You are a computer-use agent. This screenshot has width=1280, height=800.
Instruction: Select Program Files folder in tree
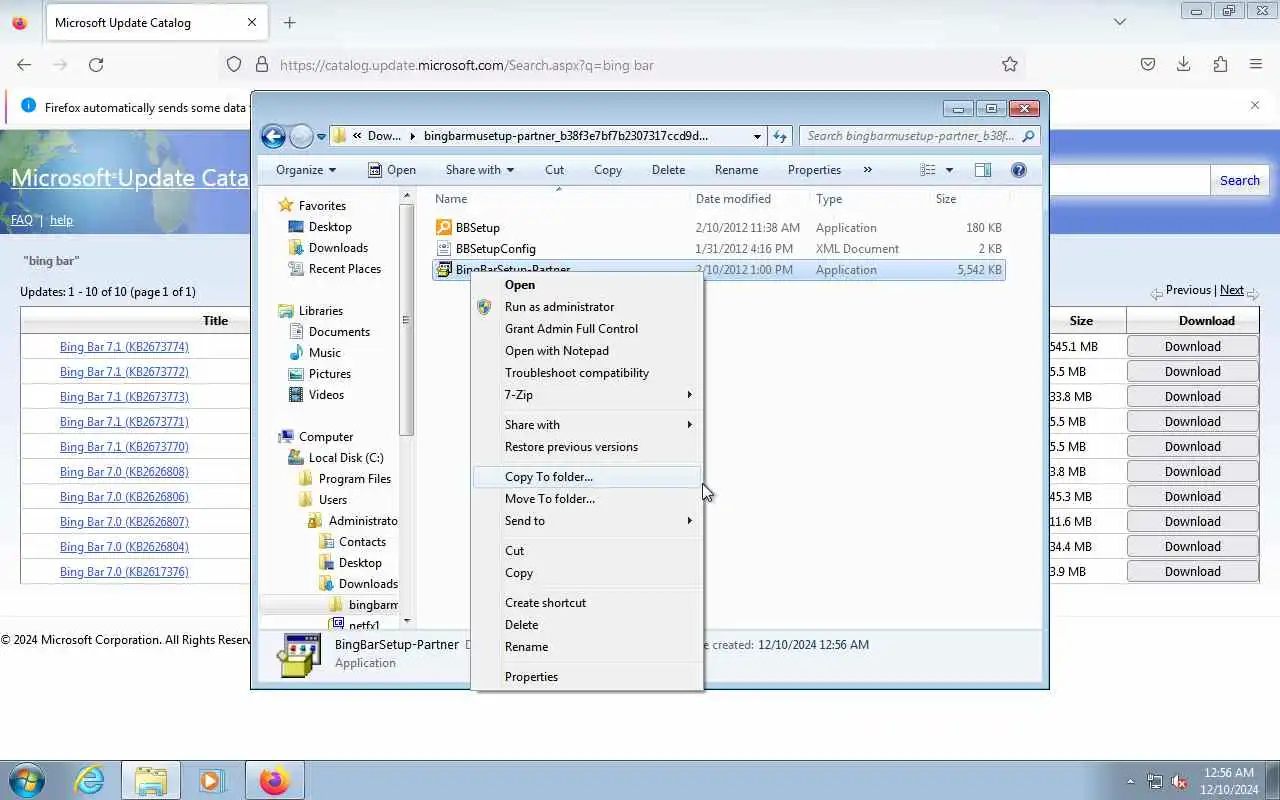354,479
